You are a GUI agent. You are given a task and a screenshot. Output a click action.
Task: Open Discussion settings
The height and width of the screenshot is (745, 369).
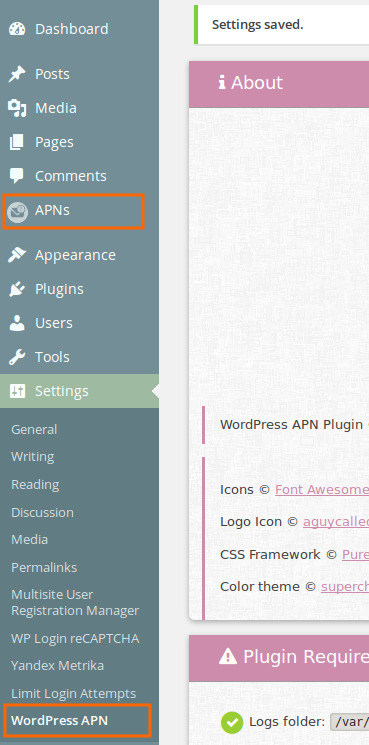(x=42, y=513)
